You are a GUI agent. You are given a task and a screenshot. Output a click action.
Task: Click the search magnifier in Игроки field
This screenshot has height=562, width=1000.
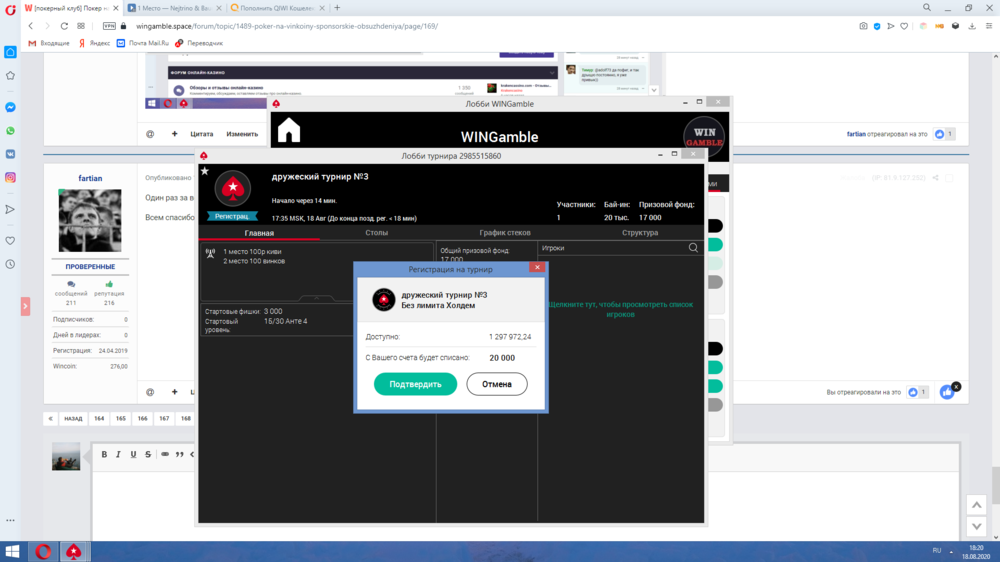coord(693,248)
